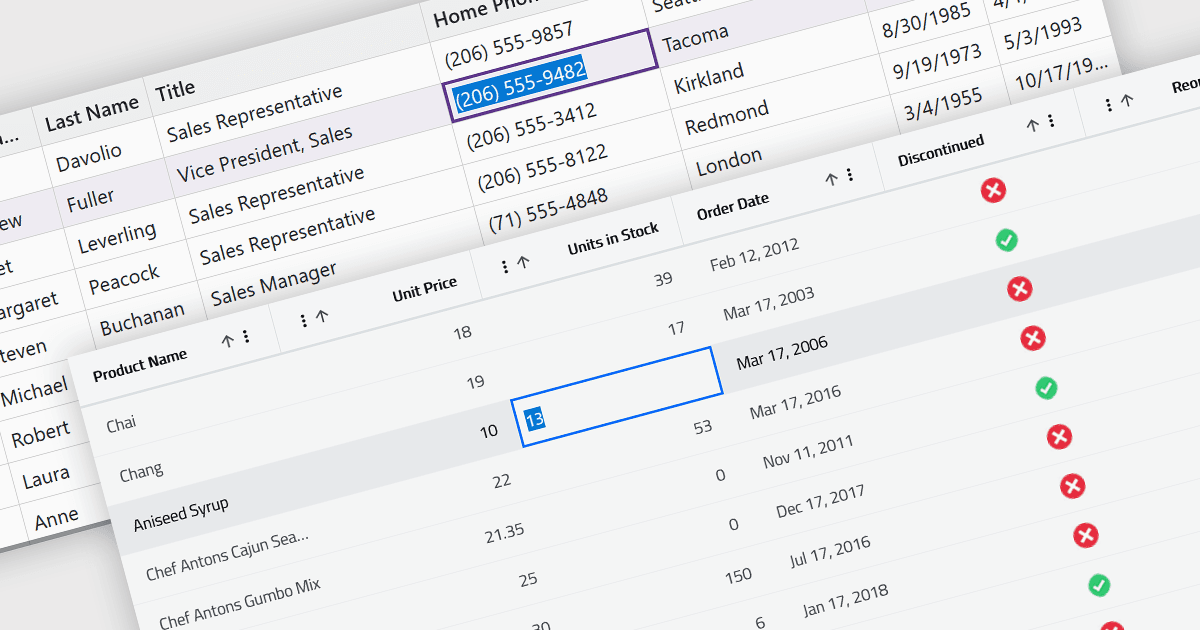
Task: Click the Units in Stock sort arrow
Action: click(522, 263)
